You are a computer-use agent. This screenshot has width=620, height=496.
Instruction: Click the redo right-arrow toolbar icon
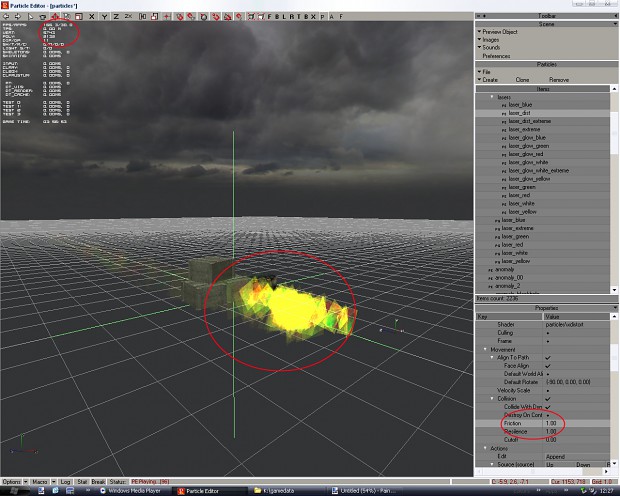point(18,17)
